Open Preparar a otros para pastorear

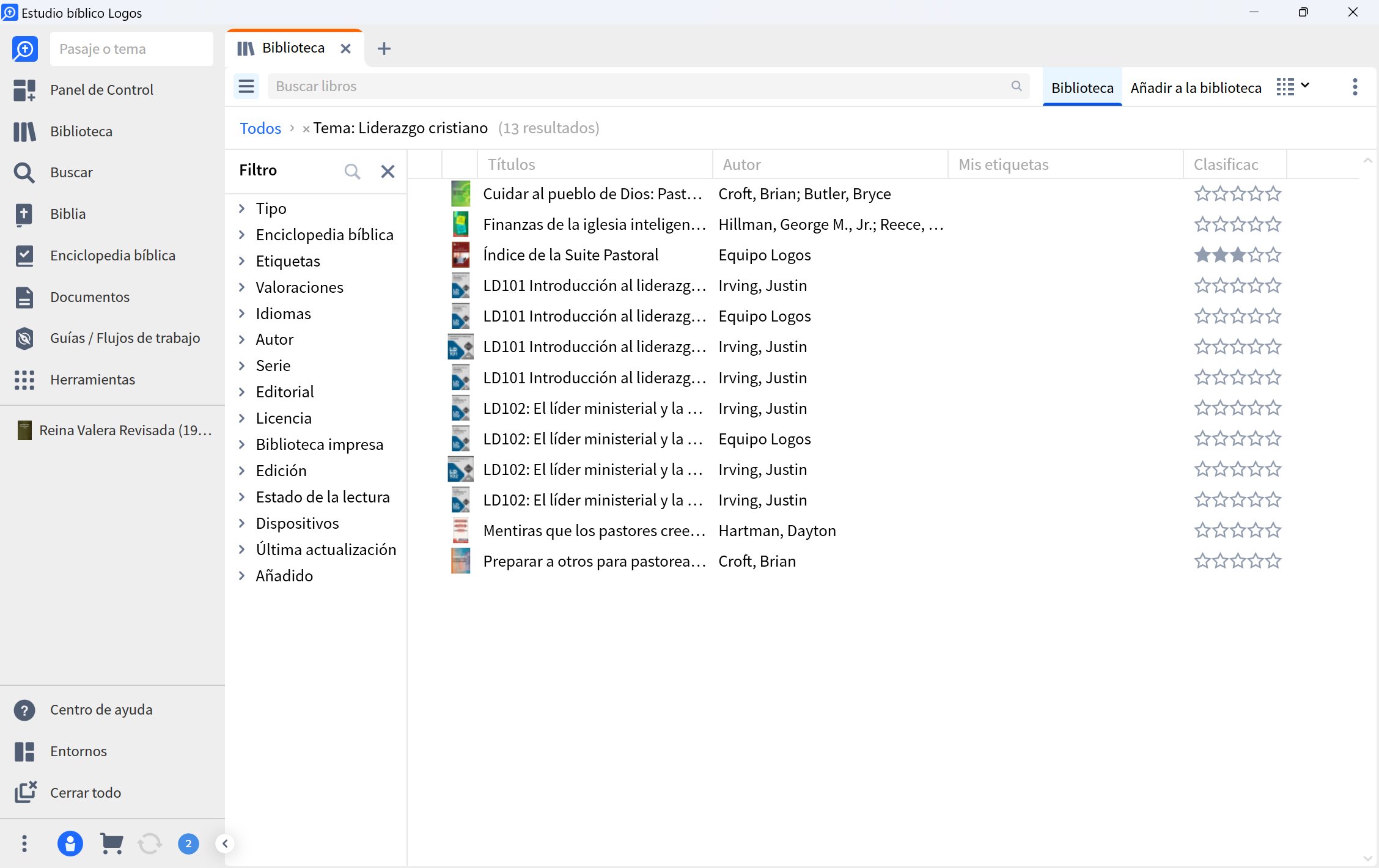click(594, 561)
